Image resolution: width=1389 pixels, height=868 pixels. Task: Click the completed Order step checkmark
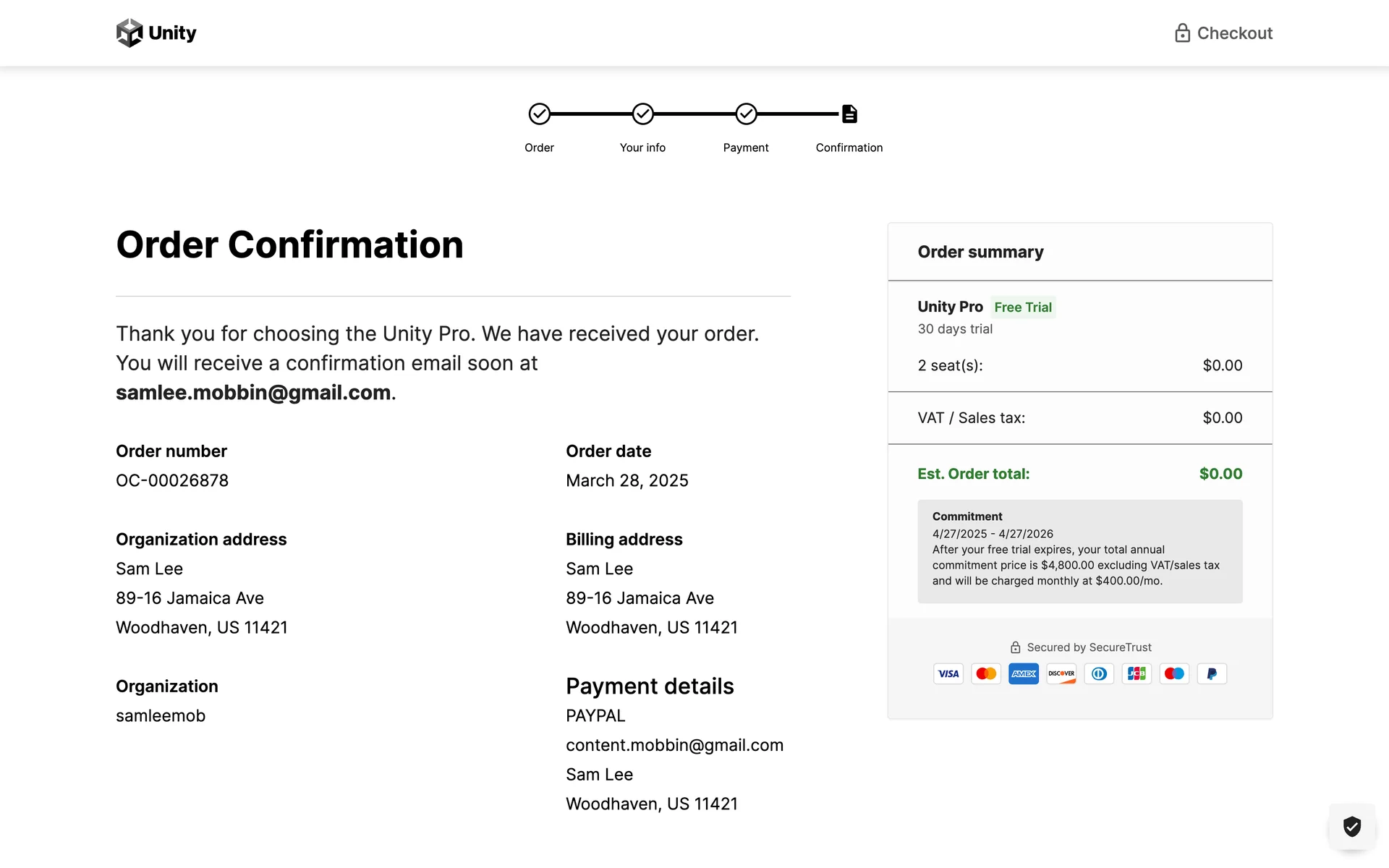[x=539, y=114]
